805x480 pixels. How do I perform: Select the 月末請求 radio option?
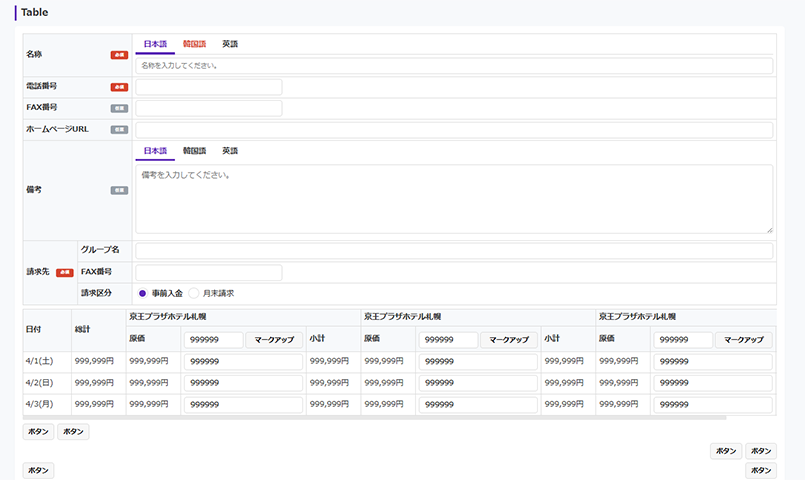point(194,293)
